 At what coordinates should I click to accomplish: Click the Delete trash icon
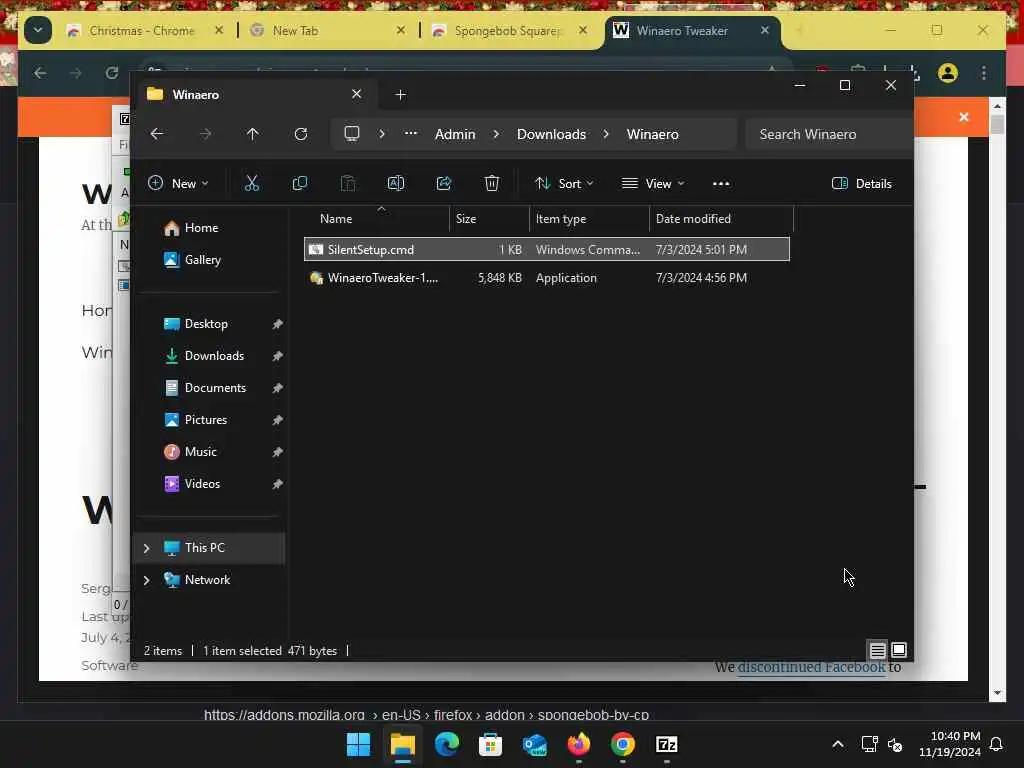click(492, 184)
